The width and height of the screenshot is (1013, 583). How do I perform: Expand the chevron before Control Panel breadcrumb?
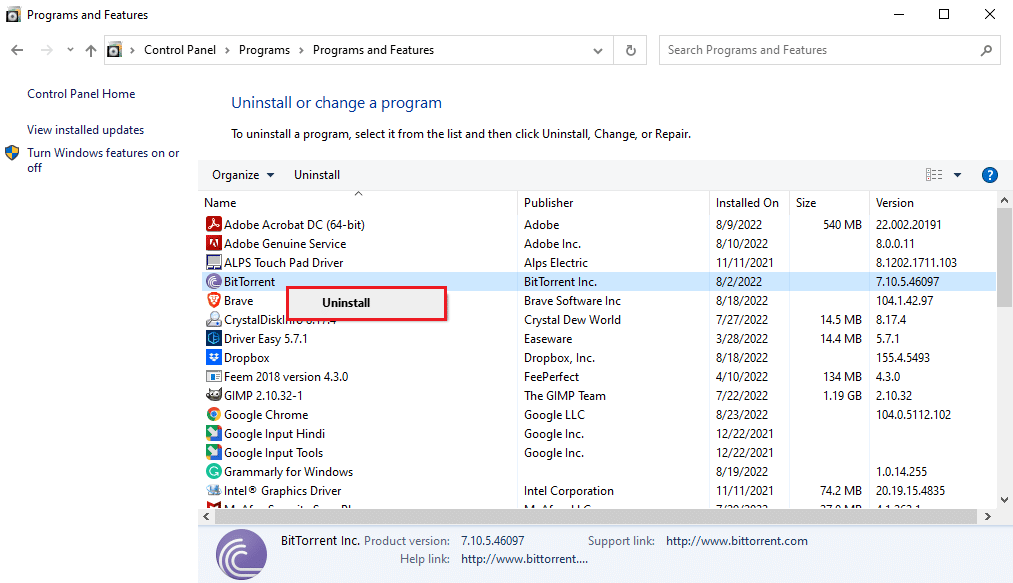(132, 50)
